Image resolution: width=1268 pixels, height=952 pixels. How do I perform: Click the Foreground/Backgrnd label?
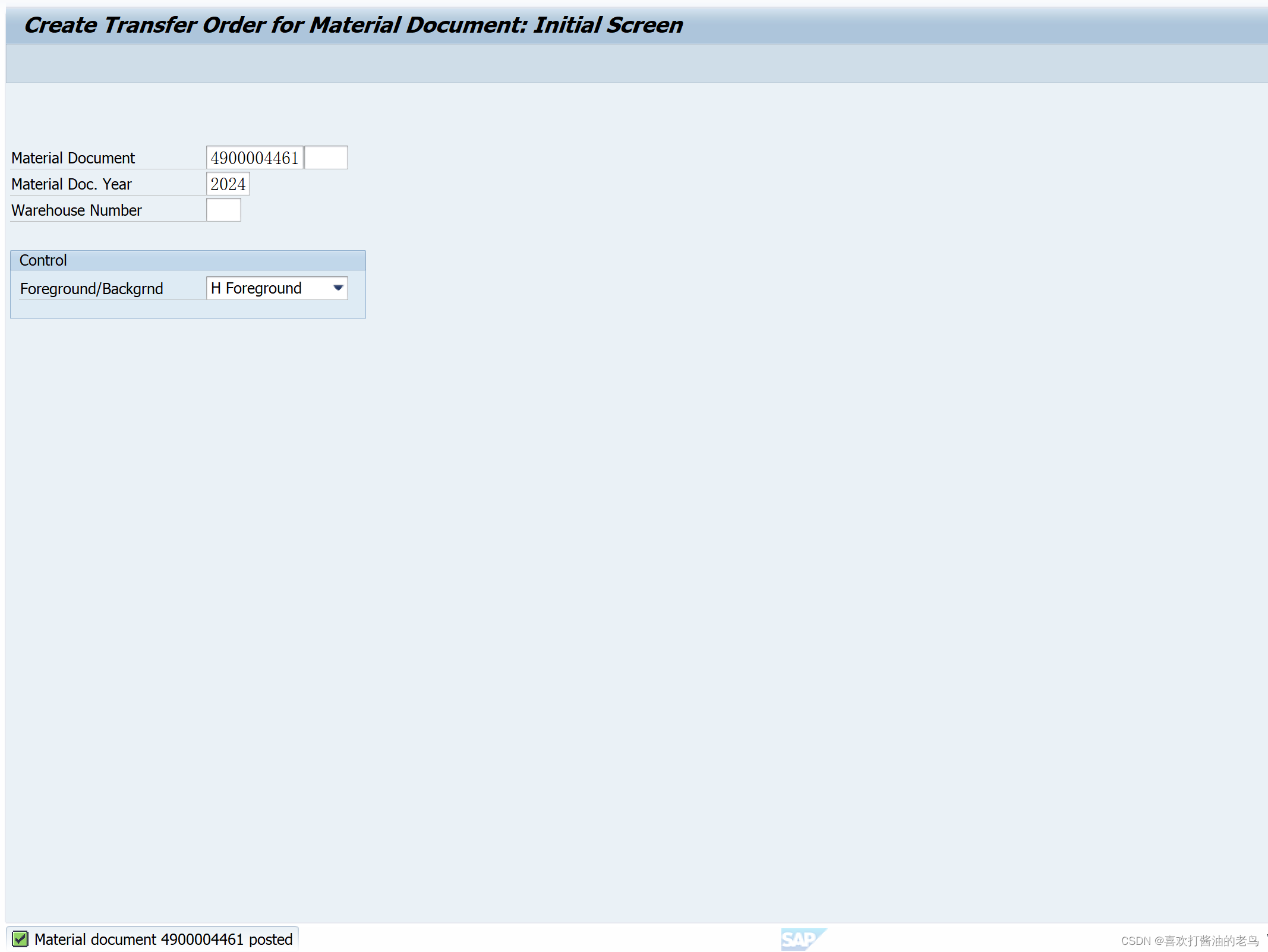point(92,288)
